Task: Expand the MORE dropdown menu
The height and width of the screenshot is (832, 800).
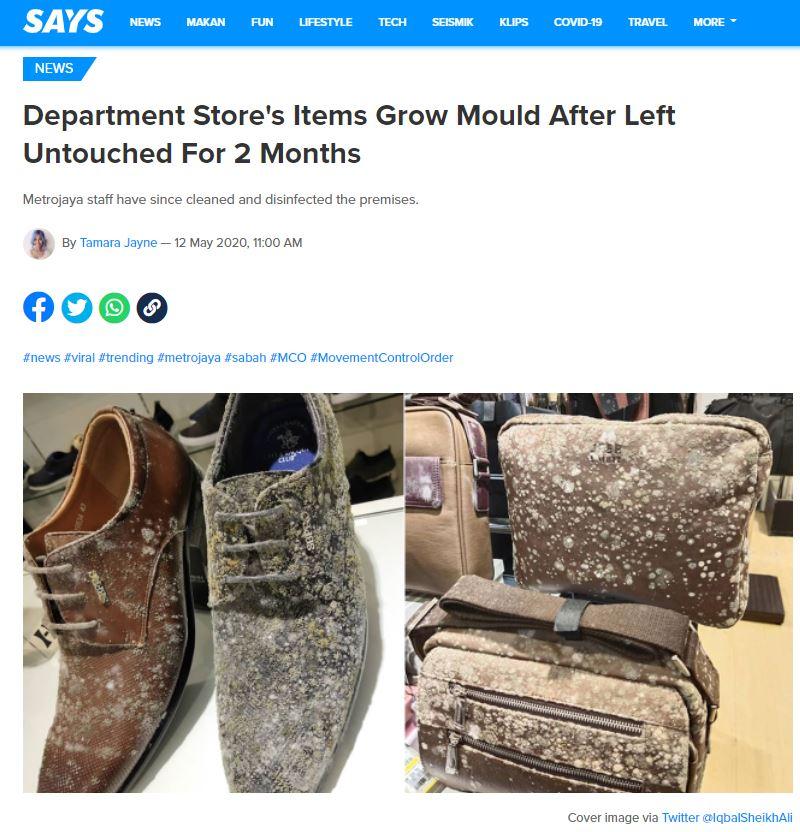Action: click(715, 22)
